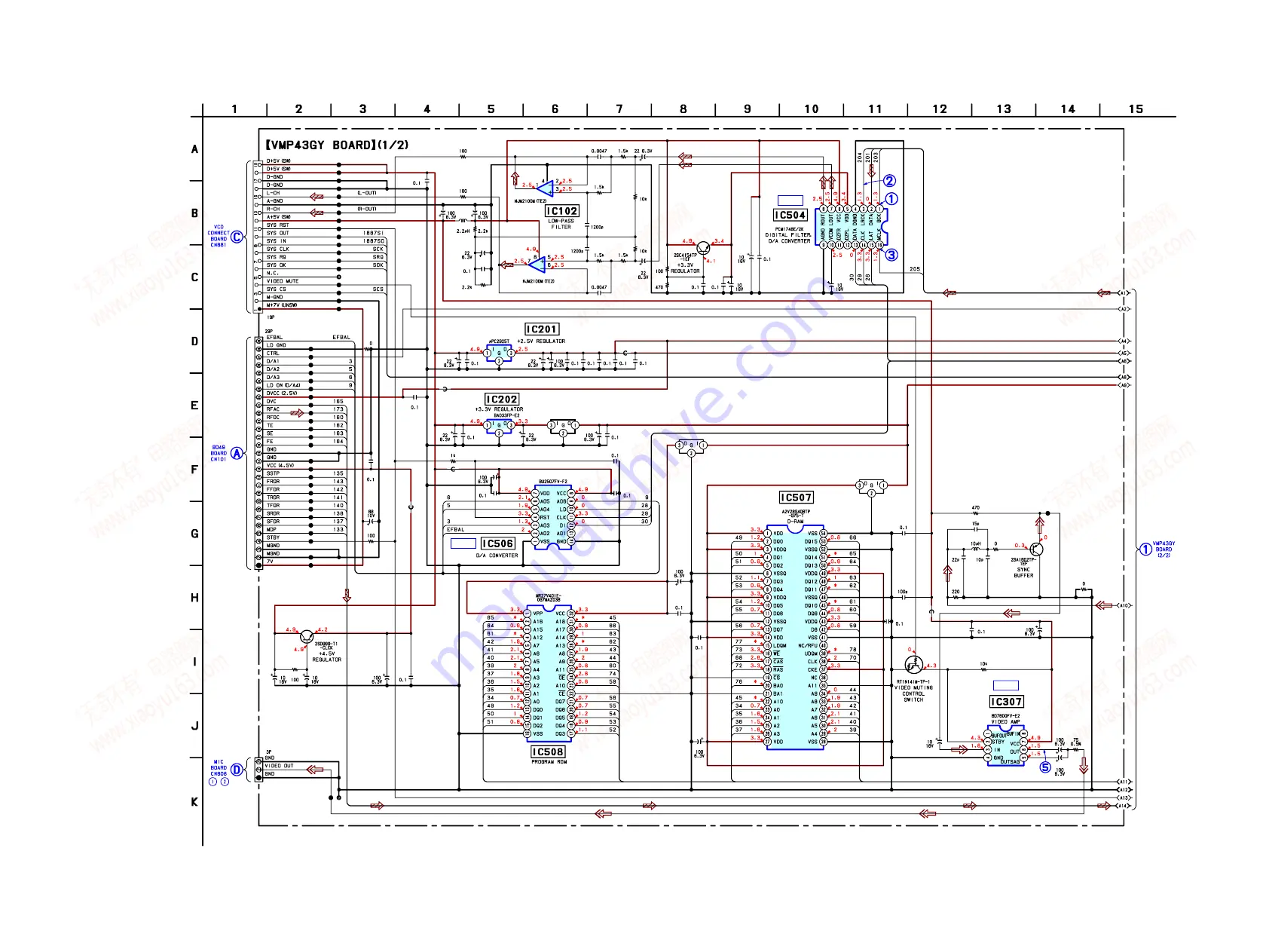Select the IC507 D-RAM label
The image size is (1266, 952).
click(x=797, y=497)
